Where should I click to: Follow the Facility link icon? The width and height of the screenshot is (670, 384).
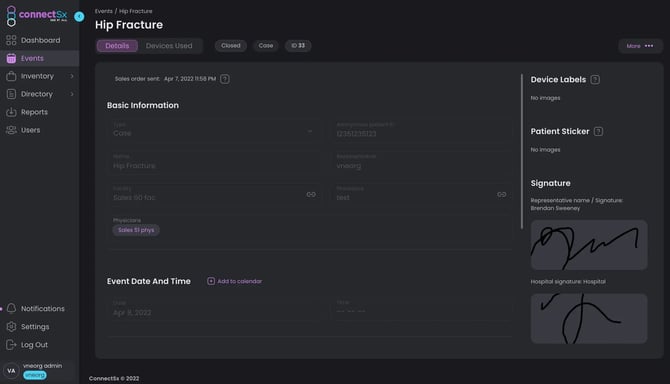(311, 194)
